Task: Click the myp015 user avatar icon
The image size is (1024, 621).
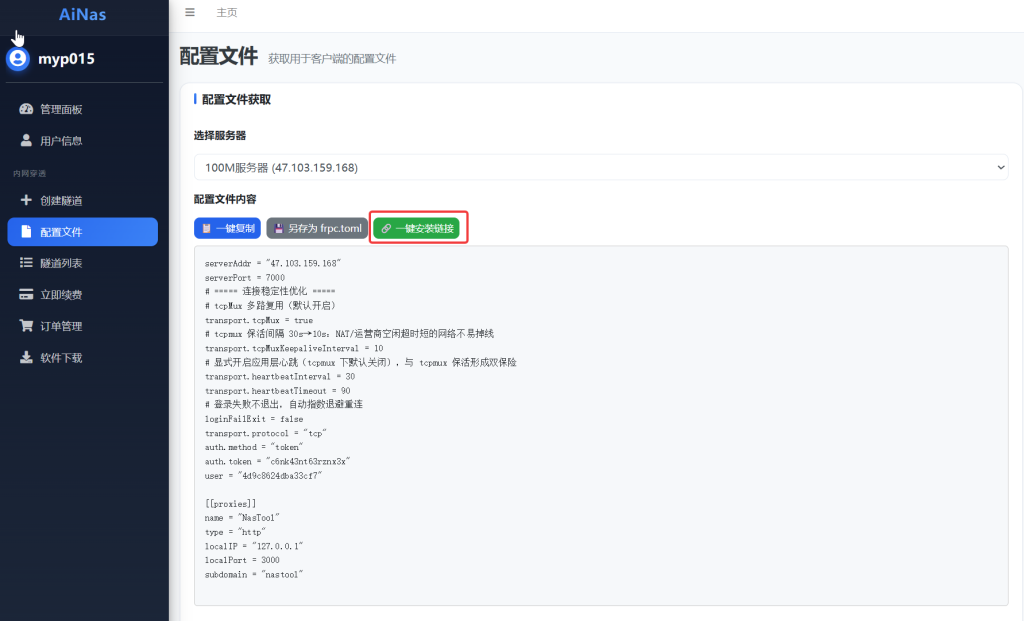Action: coord(18,59)
